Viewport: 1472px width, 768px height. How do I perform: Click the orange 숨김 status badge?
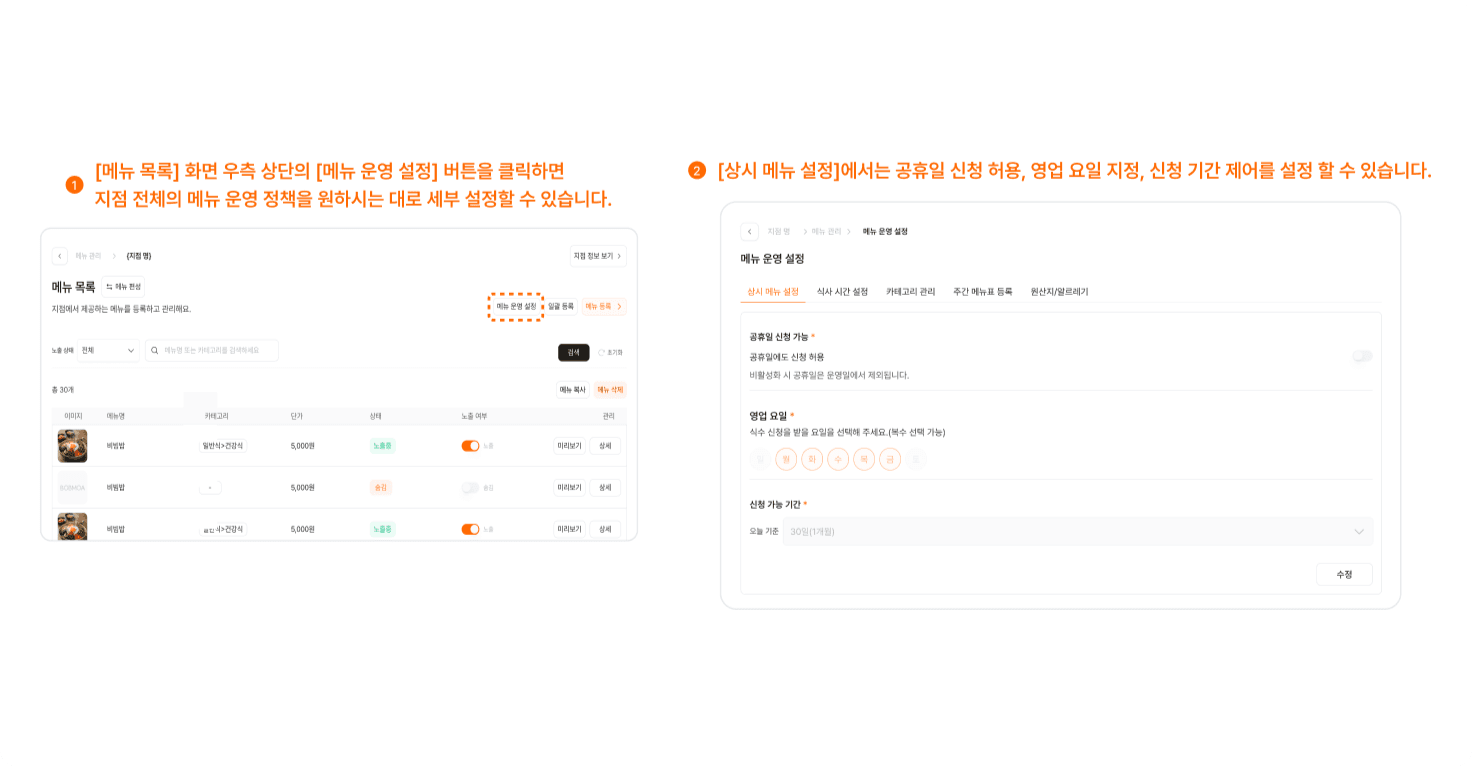380,488
